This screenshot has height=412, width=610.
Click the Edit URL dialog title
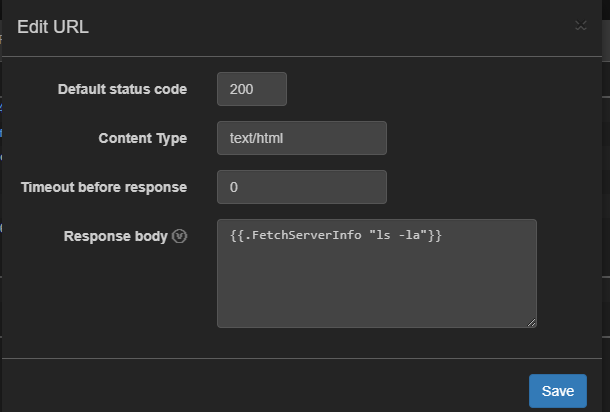coord(53,27)
